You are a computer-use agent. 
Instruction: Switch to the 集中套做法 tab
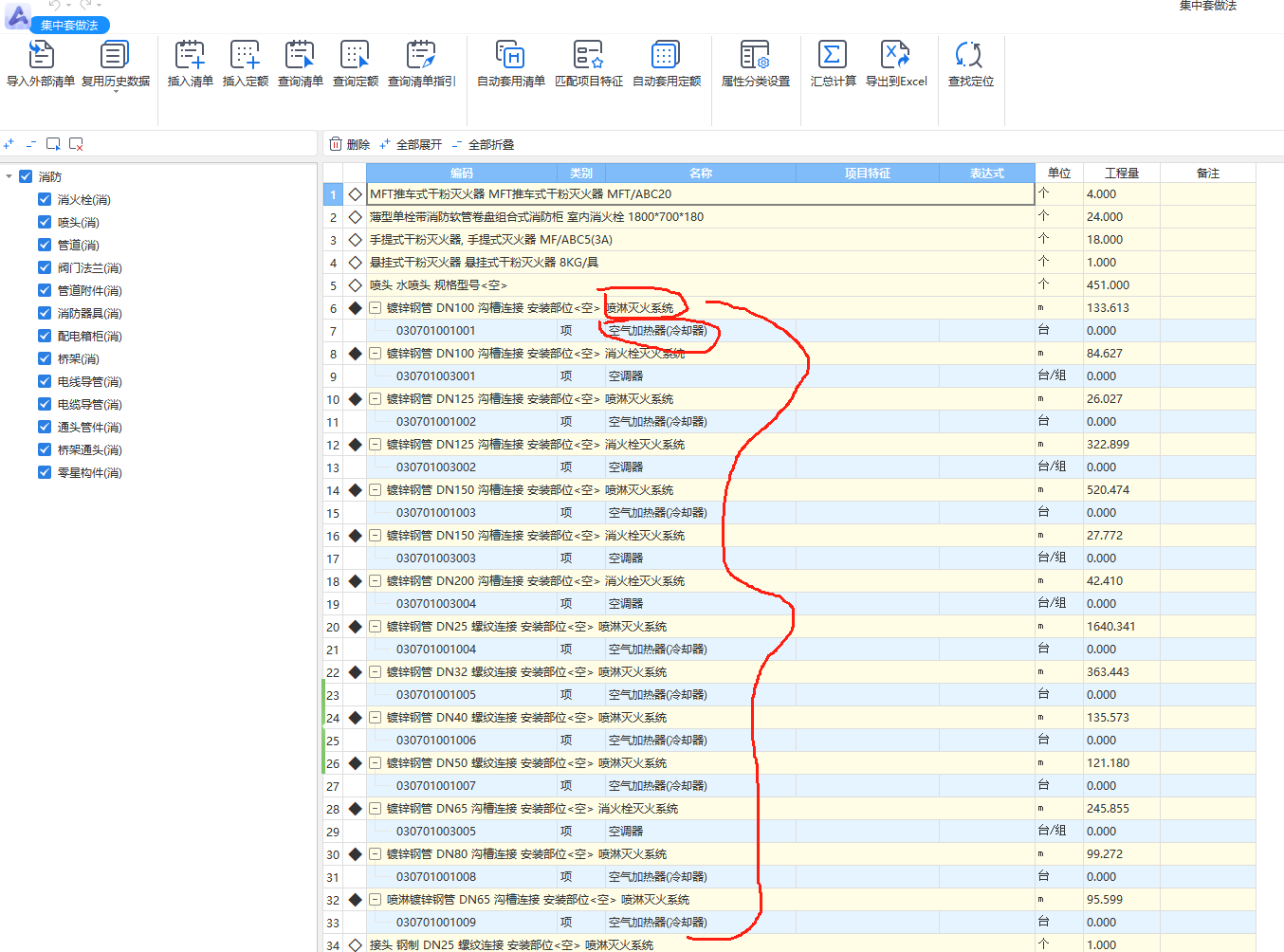(69, 25)
